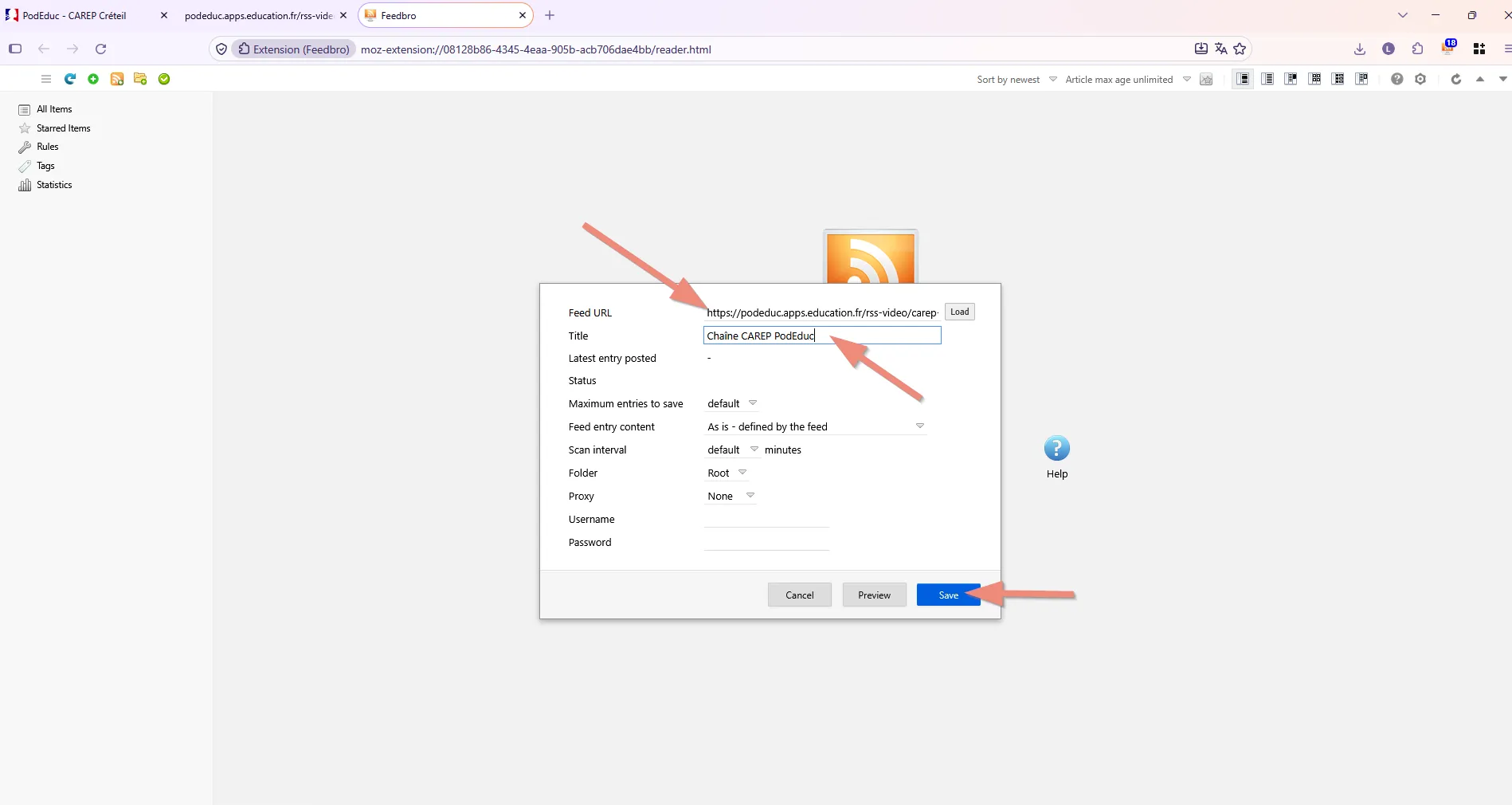
Task: Select the fifth article view mode icon
Action: pyautogui.click(x=1338, y=79)
